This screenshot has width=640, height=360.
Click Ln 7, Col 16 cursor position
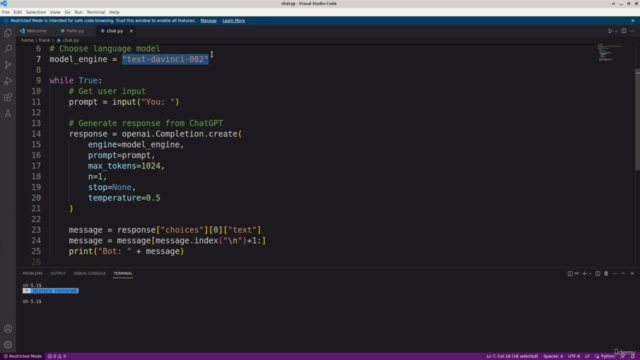click(512, 356)
